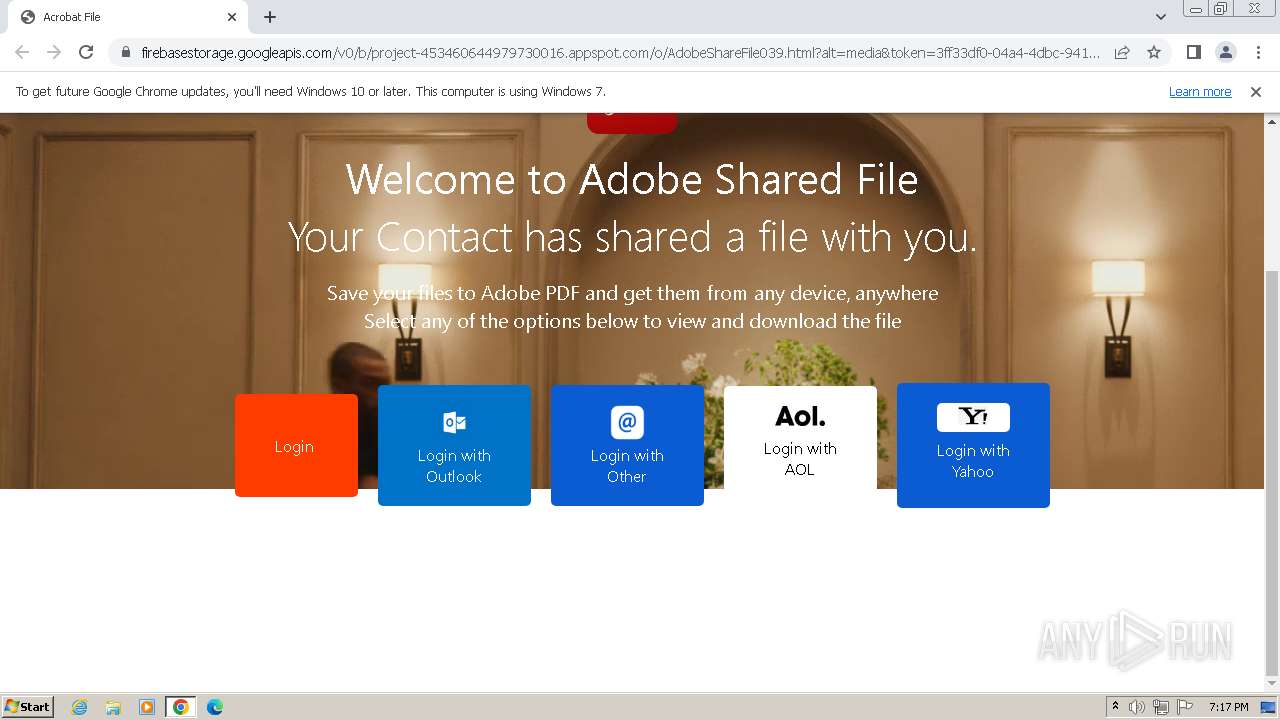The width and height of the screenshot is (1280, 720).
Task: View site information lock icon
Action: tap(125, 52)
